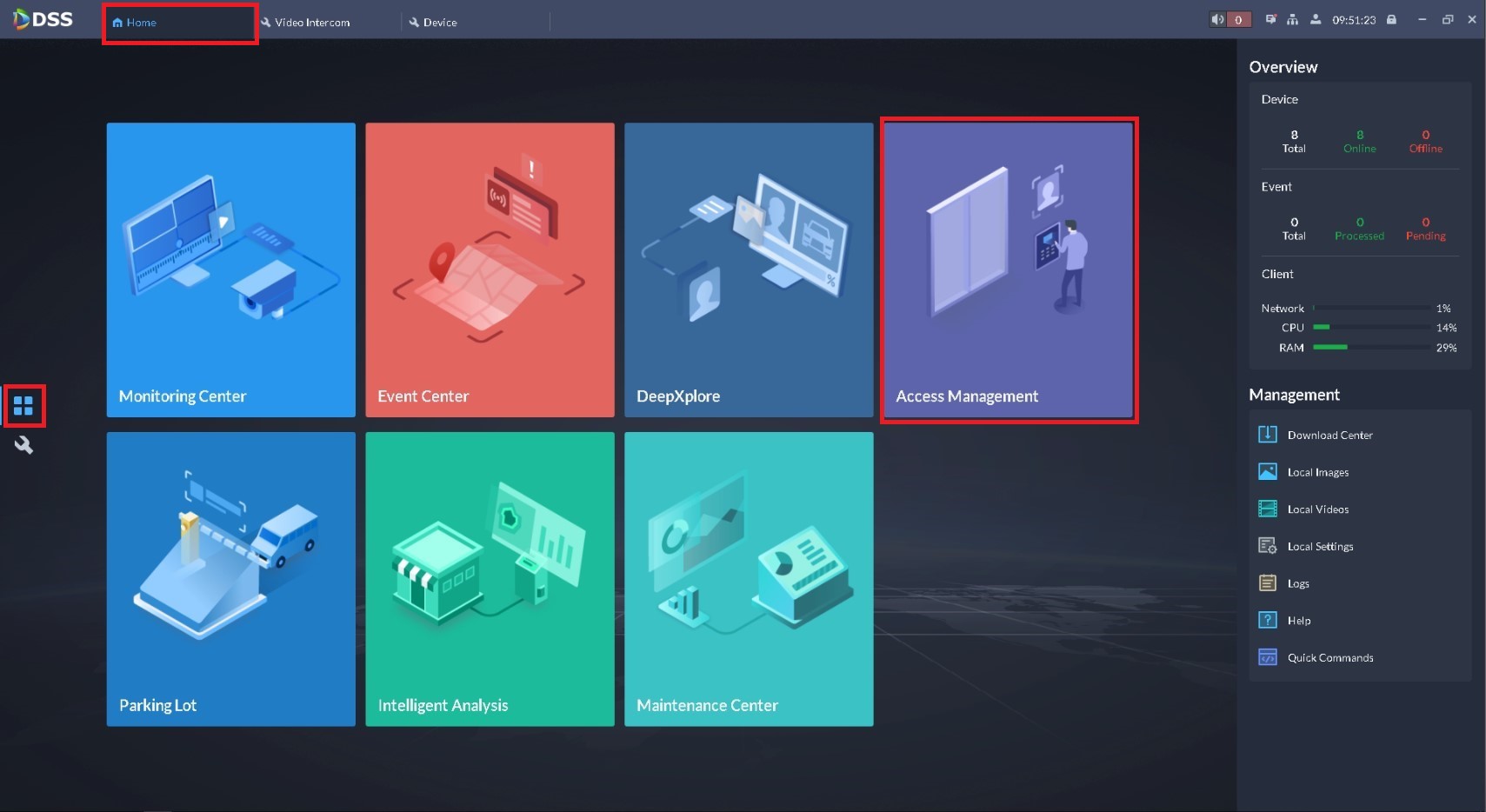This screenshot has height=812, width=1486.
Task: Open the Intelligent Analysis tile
Action: (490, 579)
